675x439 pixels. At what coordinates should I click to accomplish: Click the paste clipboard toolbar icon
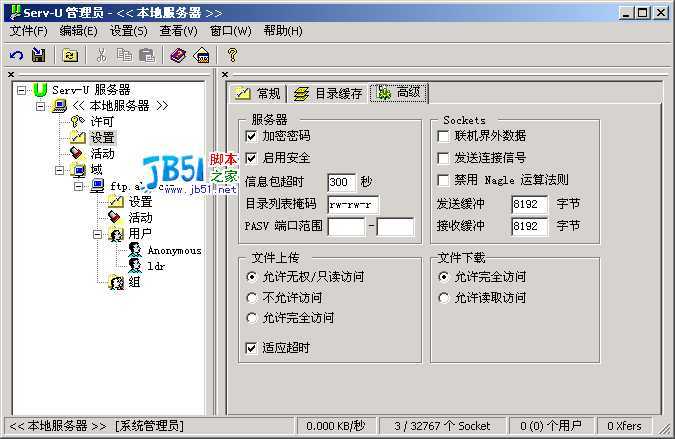147,55
